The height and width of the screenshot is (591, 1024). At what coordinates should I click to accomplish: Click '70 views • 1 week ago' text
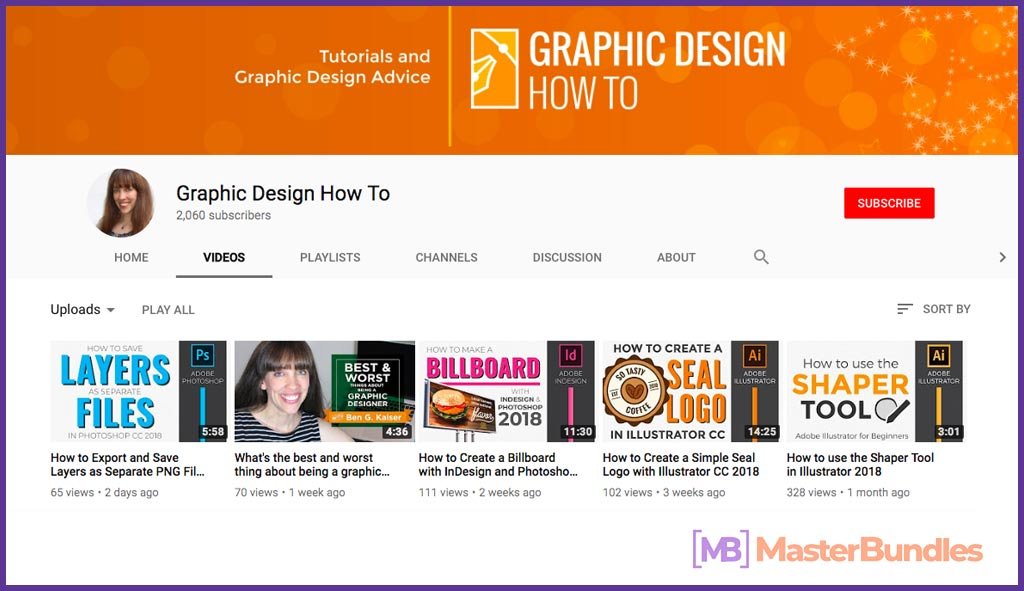tap(290, 492)
